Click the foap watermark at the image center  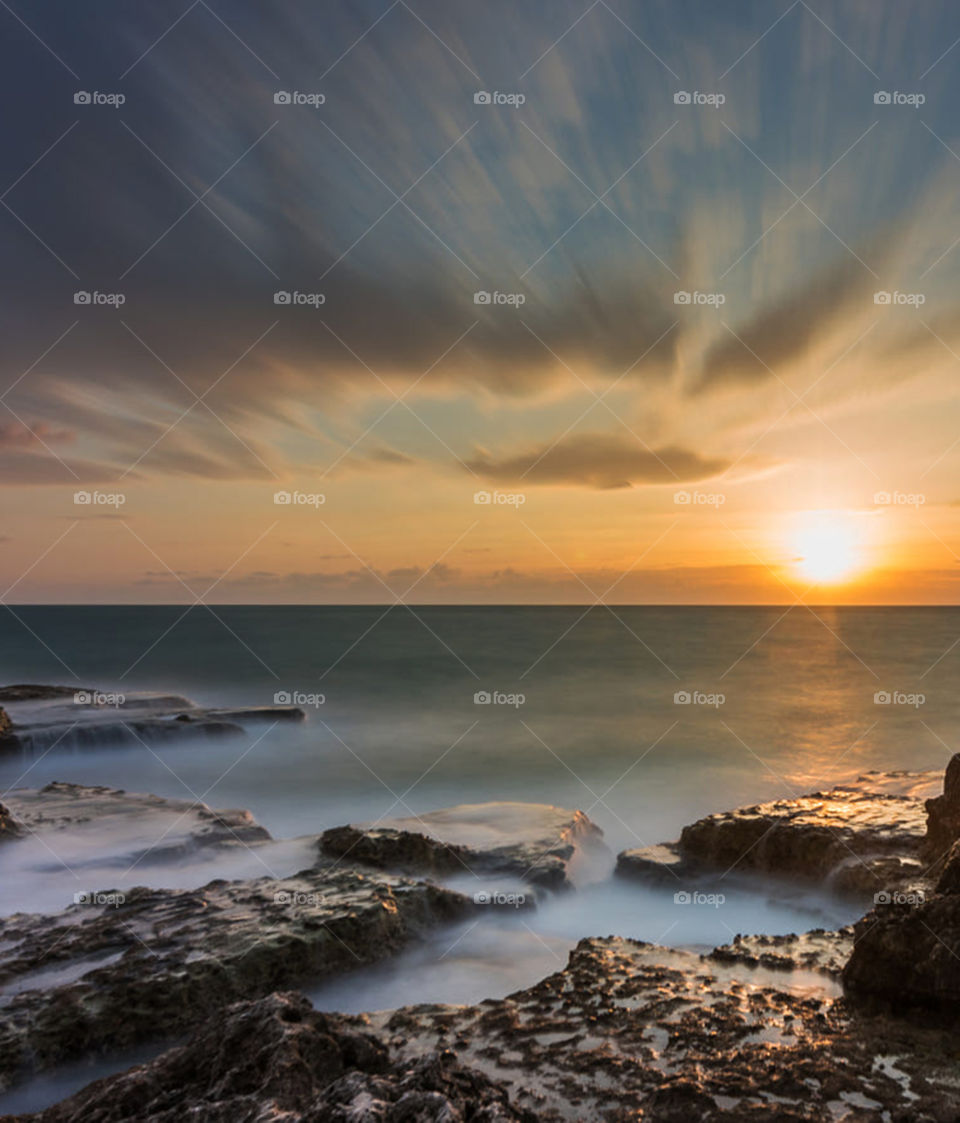click(499, 498)
